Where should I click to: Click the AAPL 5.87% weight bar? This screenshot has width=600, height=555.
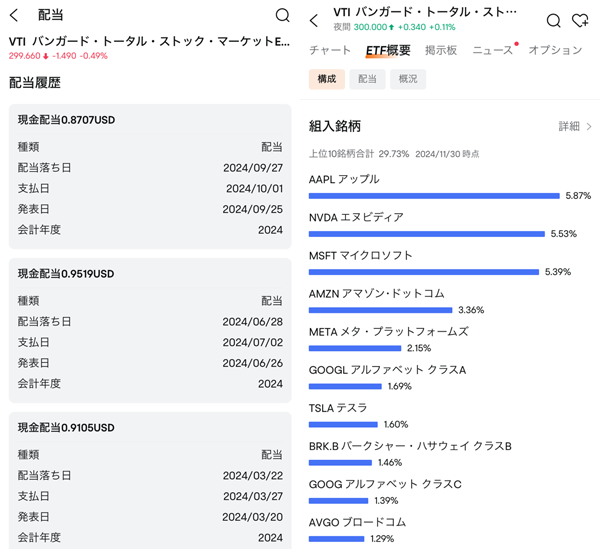[x=434, y=196]
